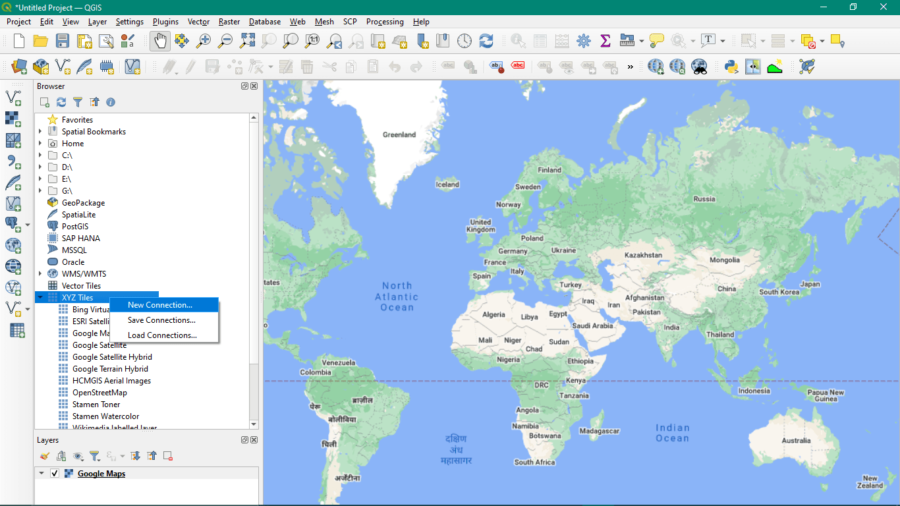Select the GeoPackage browser entry

[83, 203]
